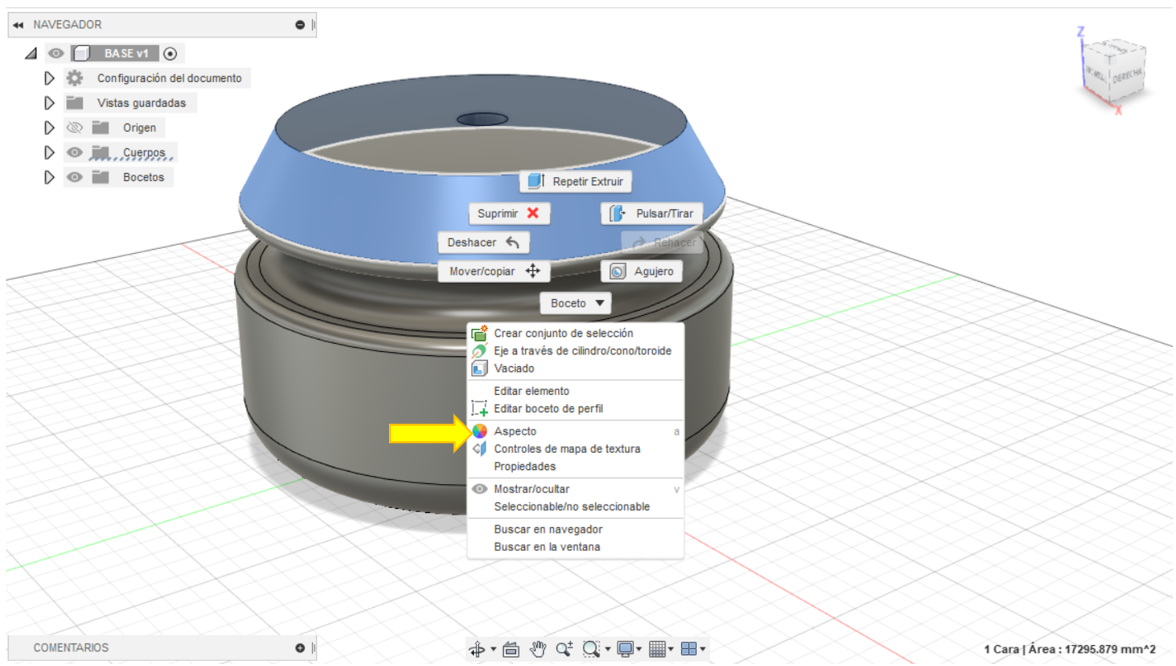Select the Zoom magnifier tool
1176x666 pixels.
coord(565,649)
